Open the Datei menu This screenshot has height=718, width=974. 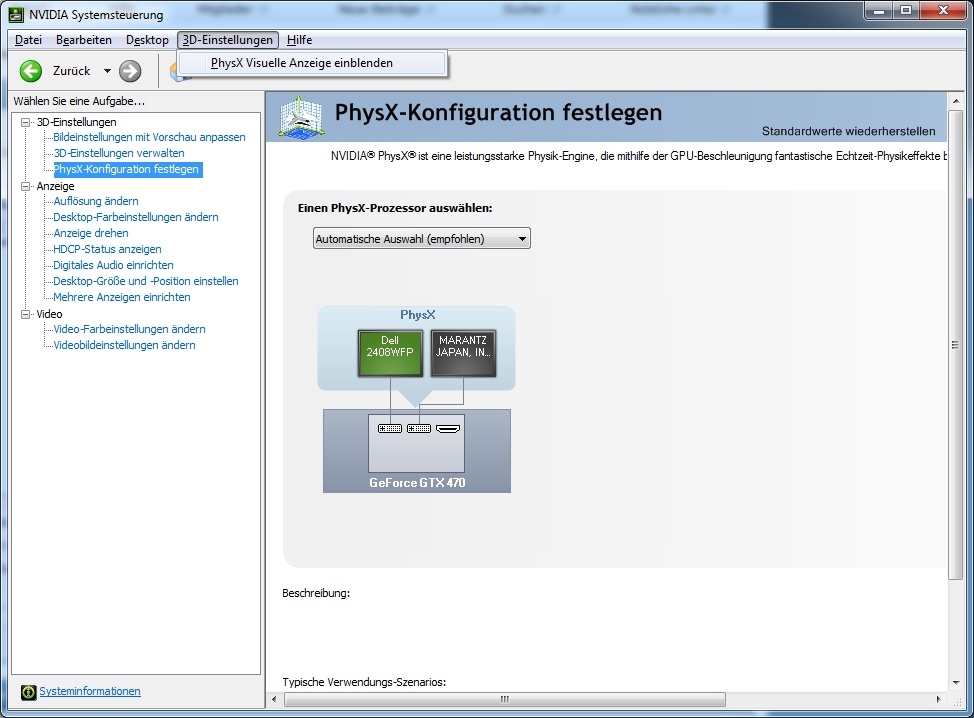(29, 40)
